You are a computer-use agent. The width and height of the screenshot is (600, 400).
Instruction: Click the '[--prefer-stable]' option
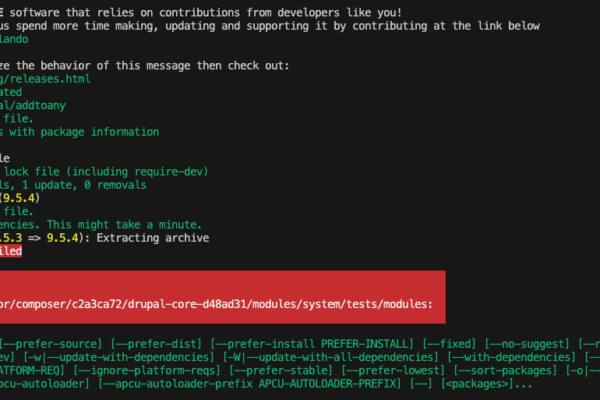[x=280, y=371]
